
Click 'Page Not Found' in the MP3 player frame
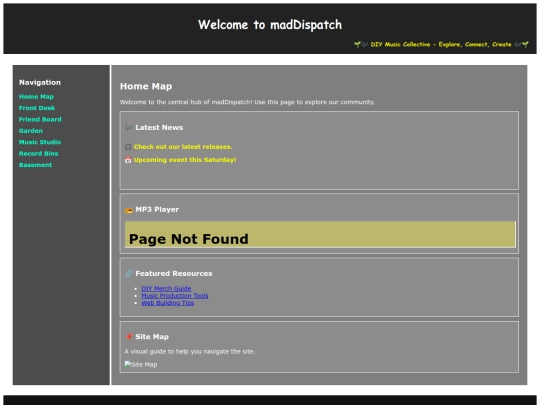coord(189,239)
